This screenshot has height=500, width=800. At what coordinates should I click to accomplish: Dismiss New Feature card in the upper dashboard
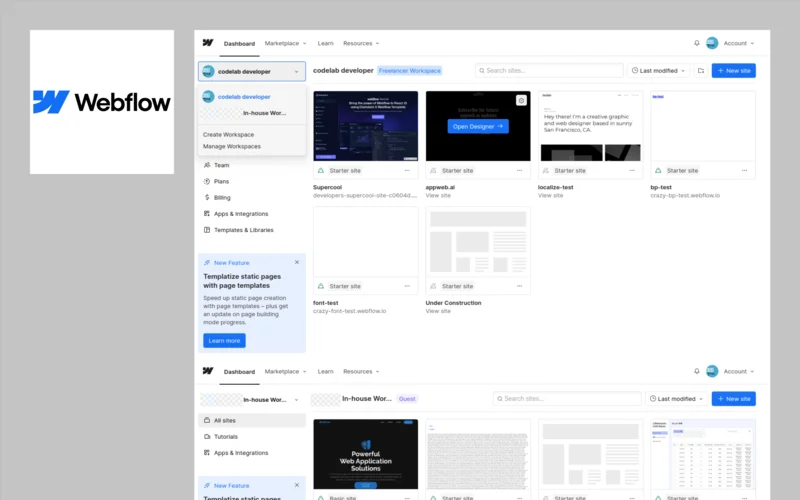[x=297, y=262]
